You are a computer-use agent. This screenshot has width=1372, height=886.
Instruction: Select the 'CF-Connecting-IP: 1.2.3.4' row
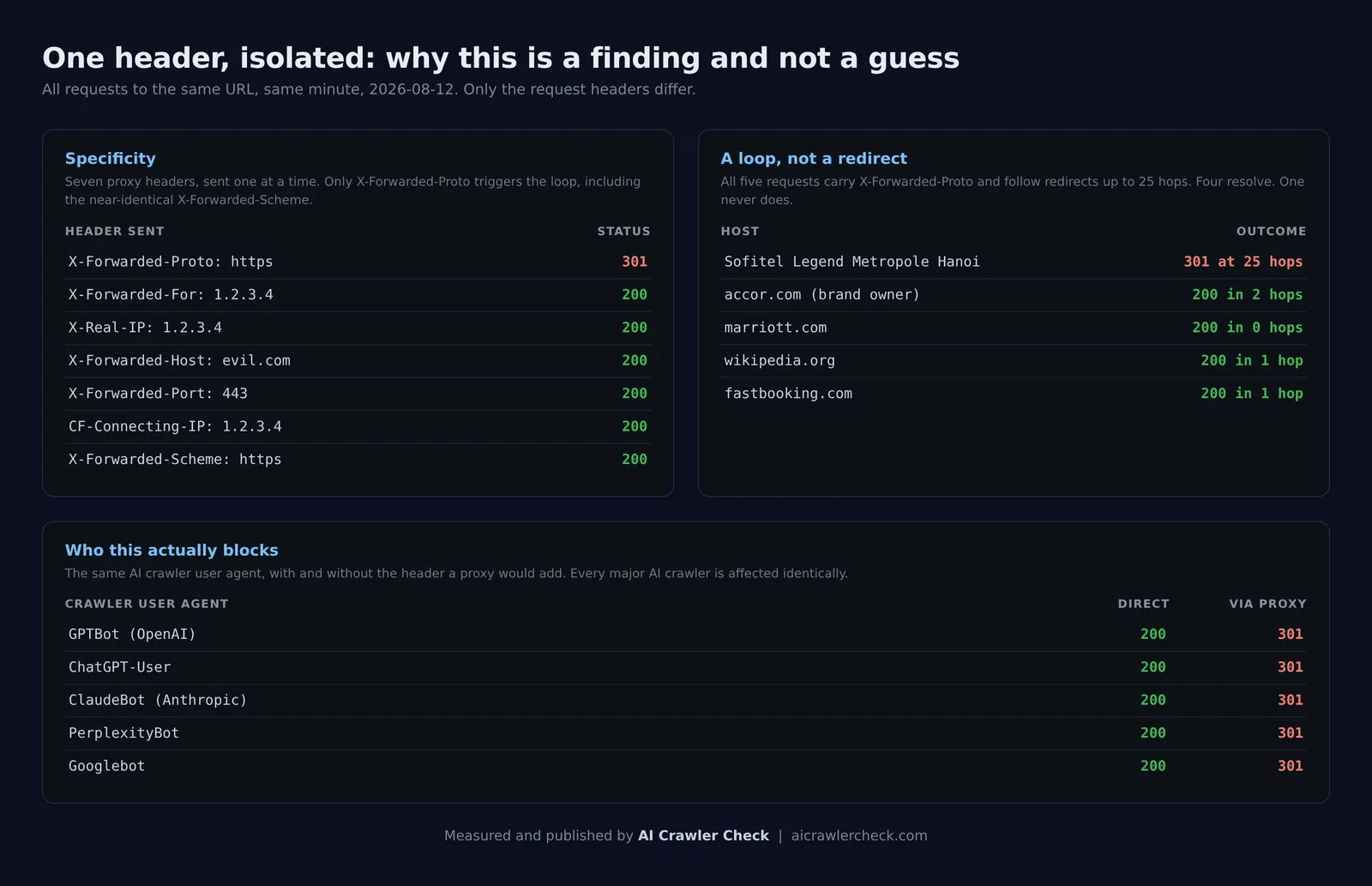(358, 426)
